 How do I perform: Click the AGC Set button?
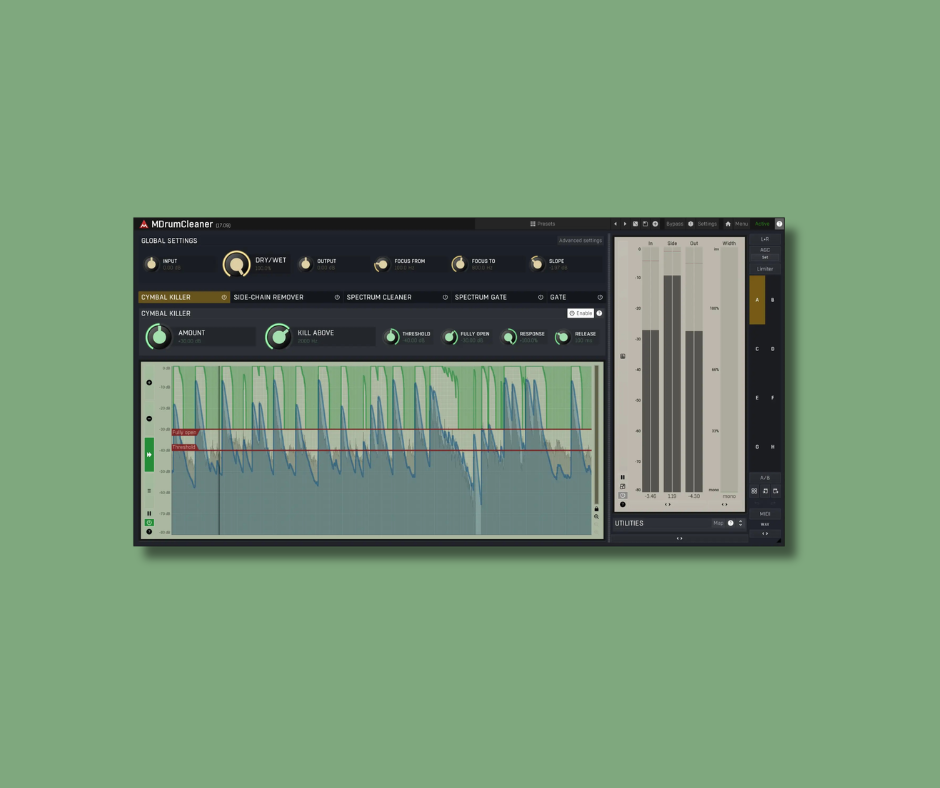tap(765, 257)
